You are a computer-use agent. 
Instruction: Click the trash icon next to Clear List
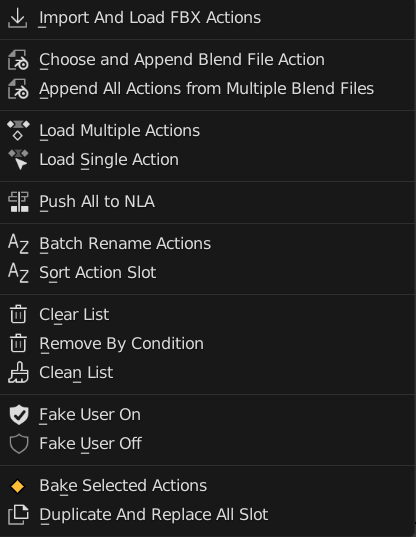tap(18, 314)
